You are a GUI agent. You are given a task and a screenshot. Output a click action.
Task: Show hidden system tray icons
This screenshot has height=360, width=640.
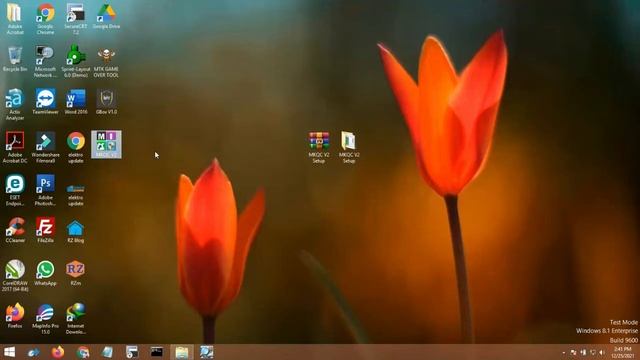564,353
